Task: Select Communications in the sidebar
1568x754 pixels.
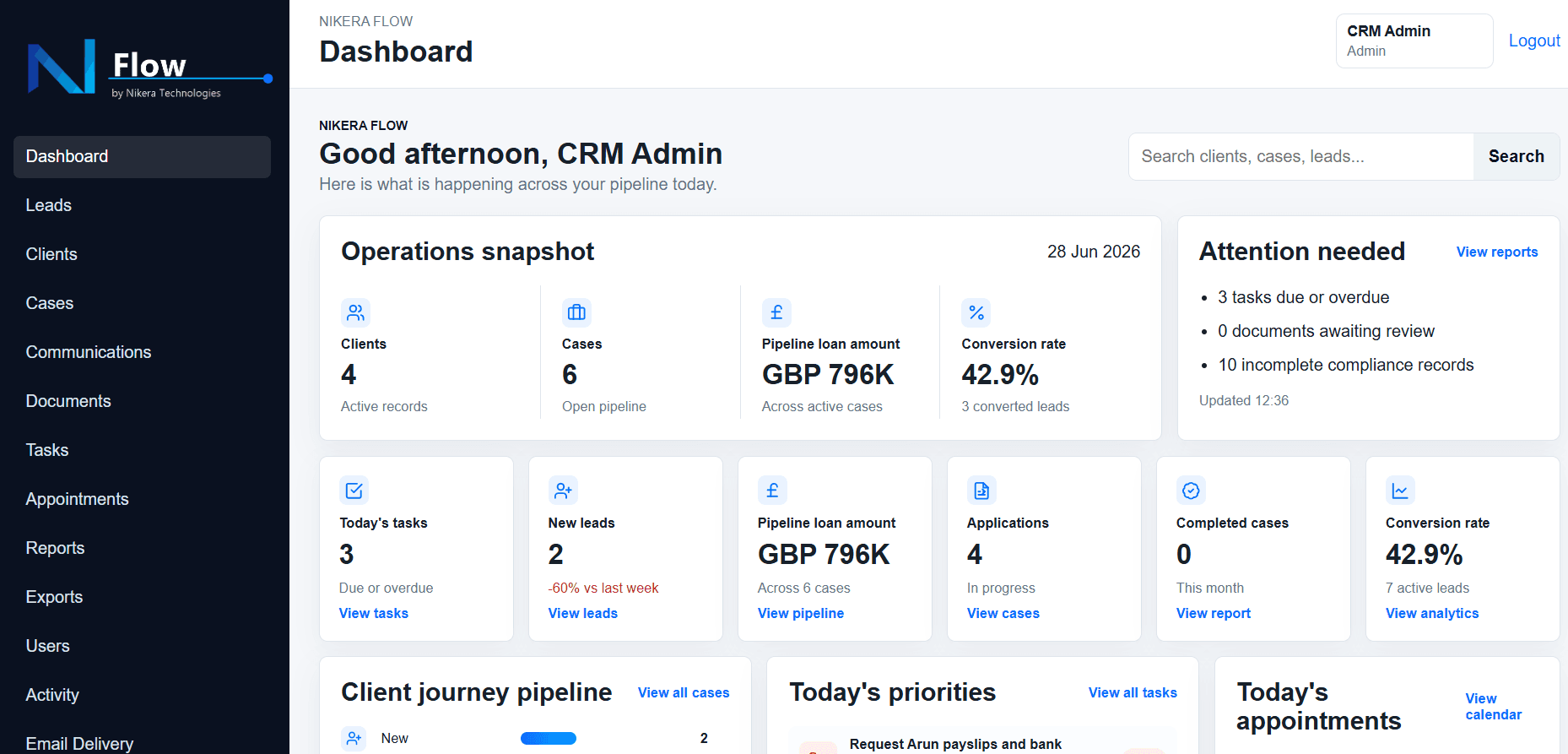Action: tap(142, 352)
